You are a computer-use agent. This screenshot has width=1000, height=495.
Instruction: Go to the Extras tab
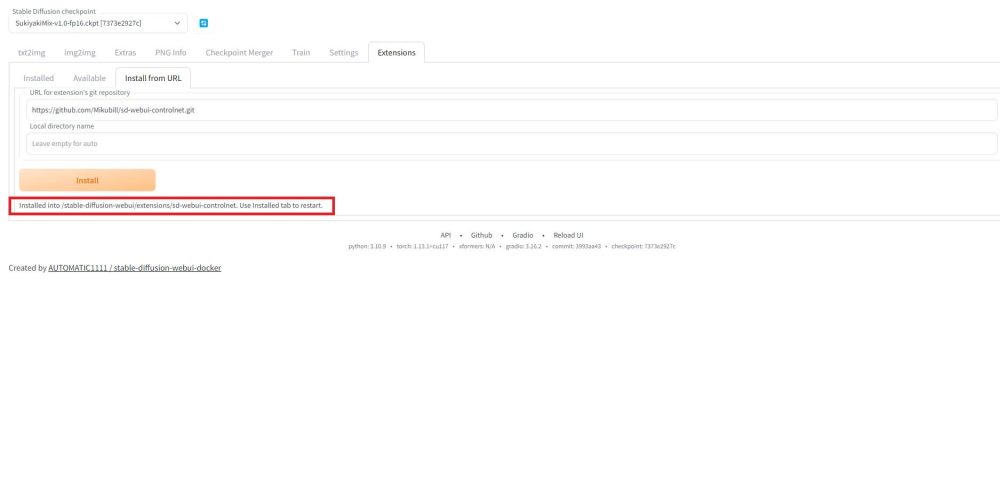[x=125, y=52]
